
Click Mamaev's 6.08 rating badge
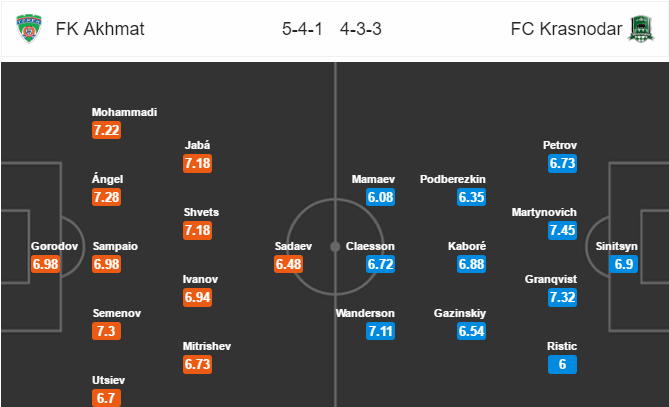(x=379, y=197)
